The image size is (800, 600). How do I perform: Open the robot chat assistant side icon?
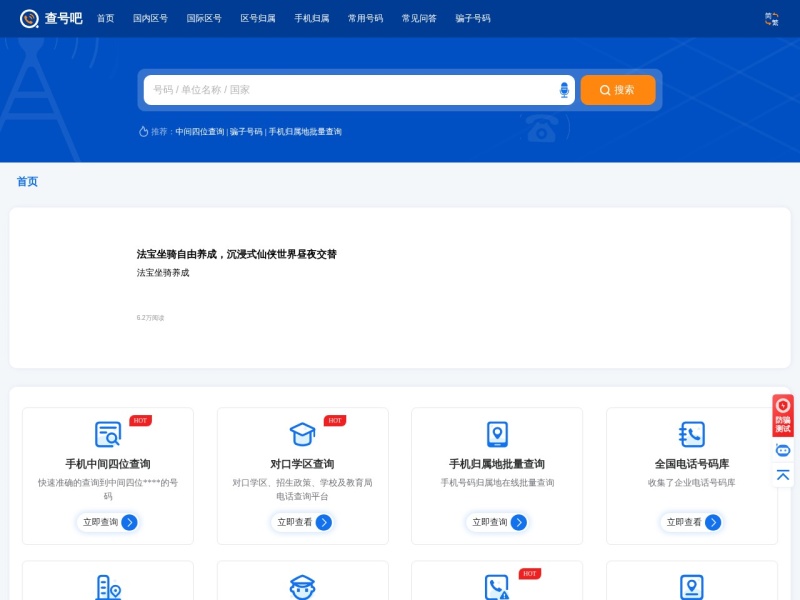pos(783,450)
